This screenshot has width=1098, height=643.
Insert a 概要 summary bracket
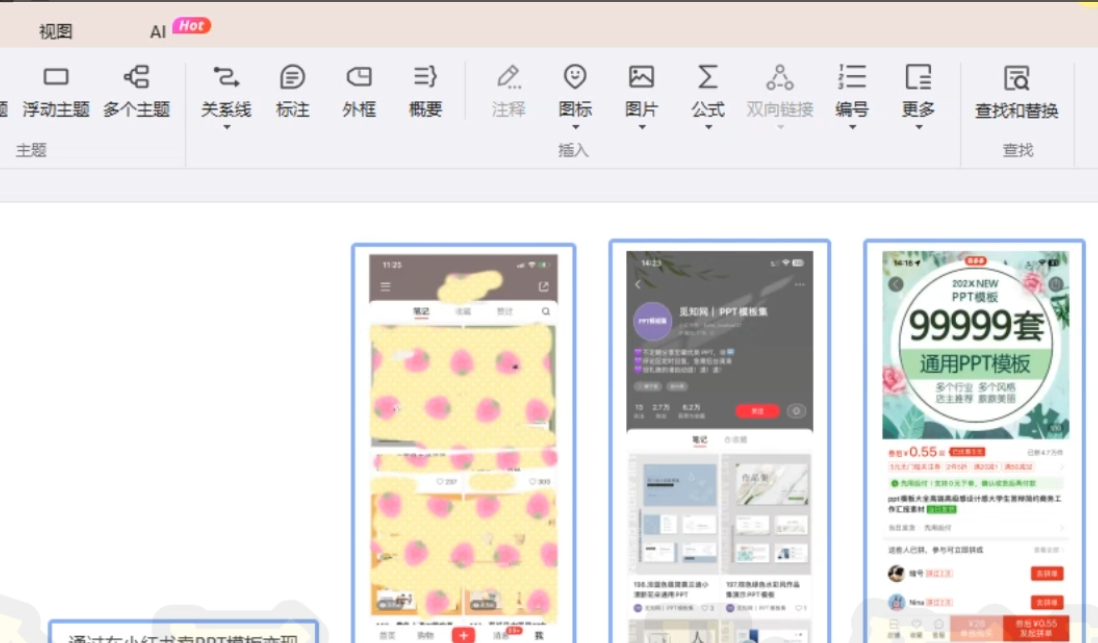click(425, 78)
